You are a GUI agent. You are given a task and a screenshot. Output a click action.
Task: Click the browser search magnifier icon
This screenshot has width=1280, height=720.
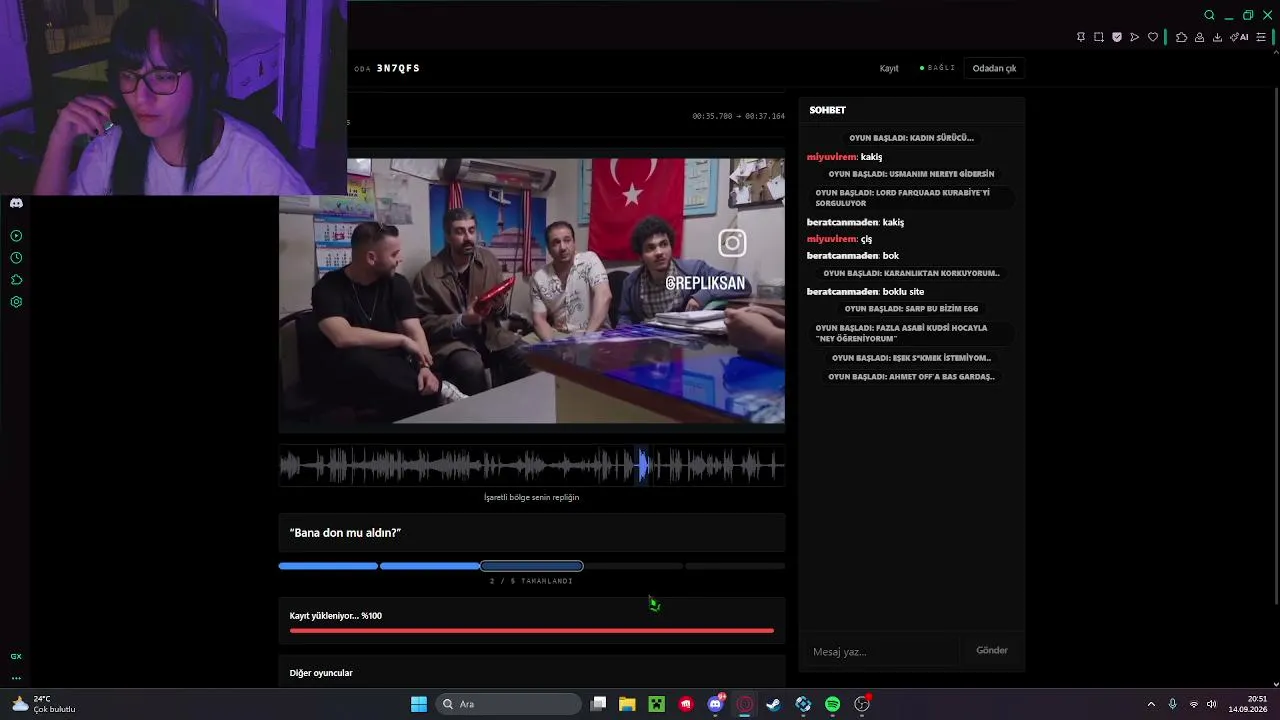1209,15
